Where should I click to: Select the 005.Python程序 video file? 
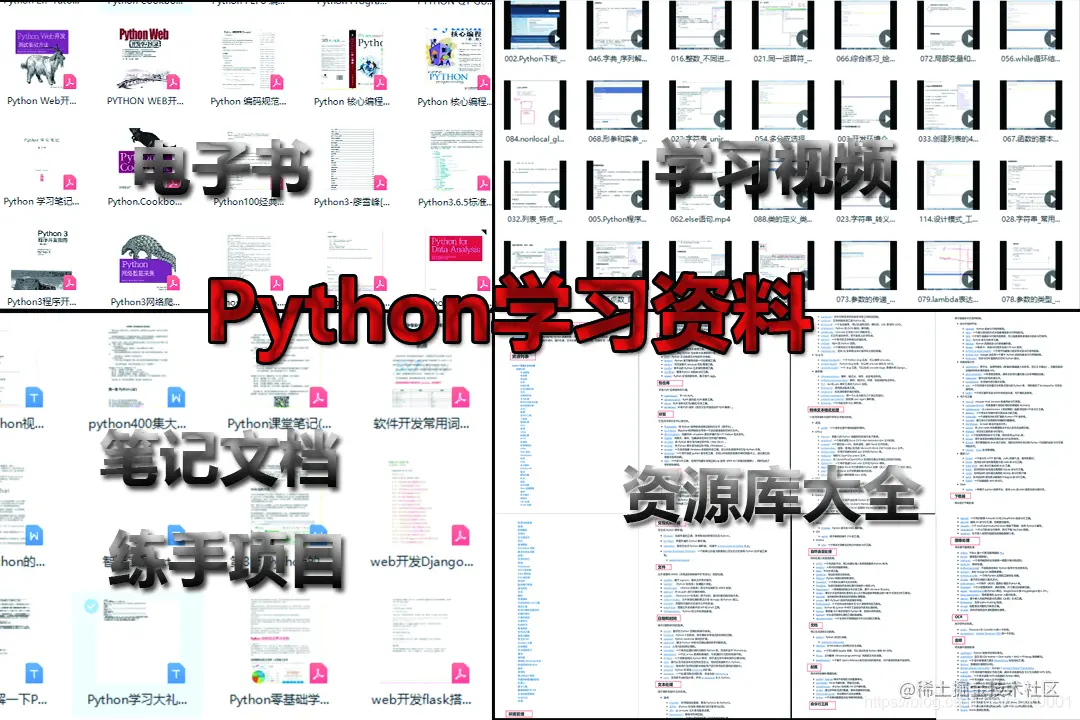[618, 185]
